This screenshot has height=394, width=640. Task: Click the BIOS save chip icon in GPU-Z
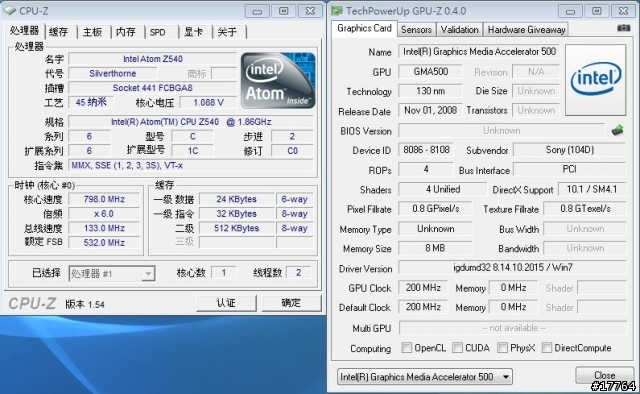pyautogui.click(x=617, y=130)
